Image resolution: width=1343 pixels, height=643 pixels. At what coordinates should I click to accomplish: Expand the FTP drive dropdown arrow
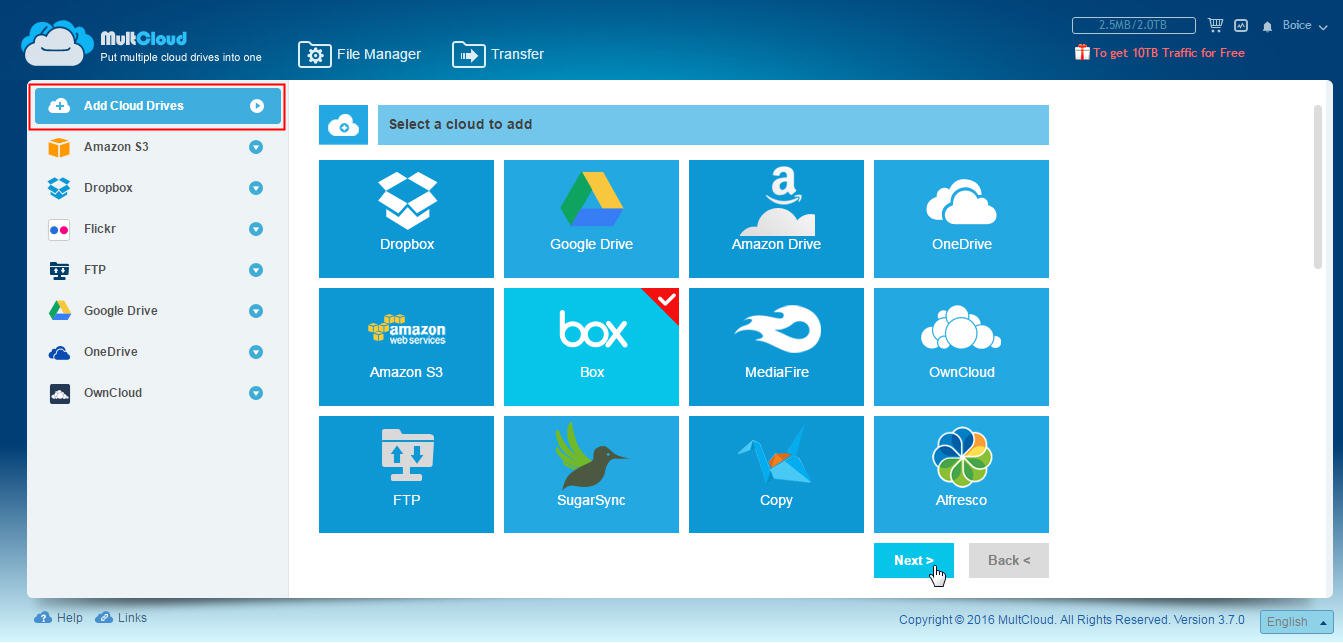(x=256, y=270)
